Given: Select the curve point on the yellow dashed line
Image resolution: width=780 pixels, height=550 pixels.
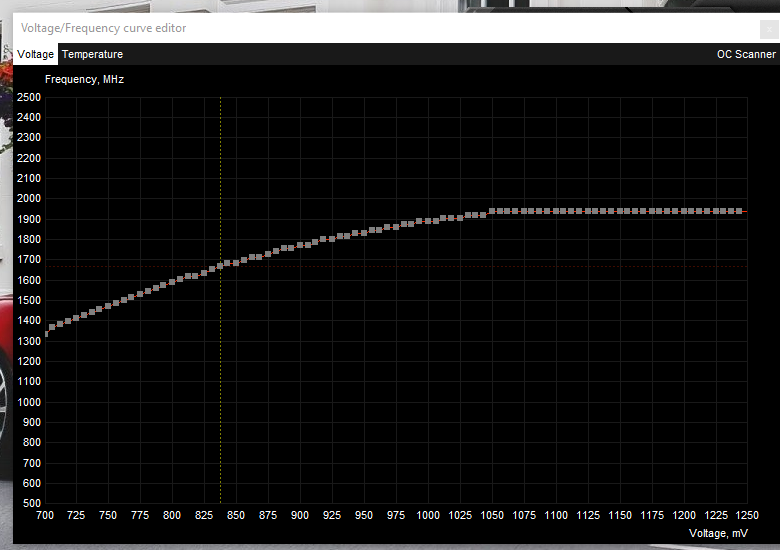Looking at the screenshot, I should (x=220, y=266).
